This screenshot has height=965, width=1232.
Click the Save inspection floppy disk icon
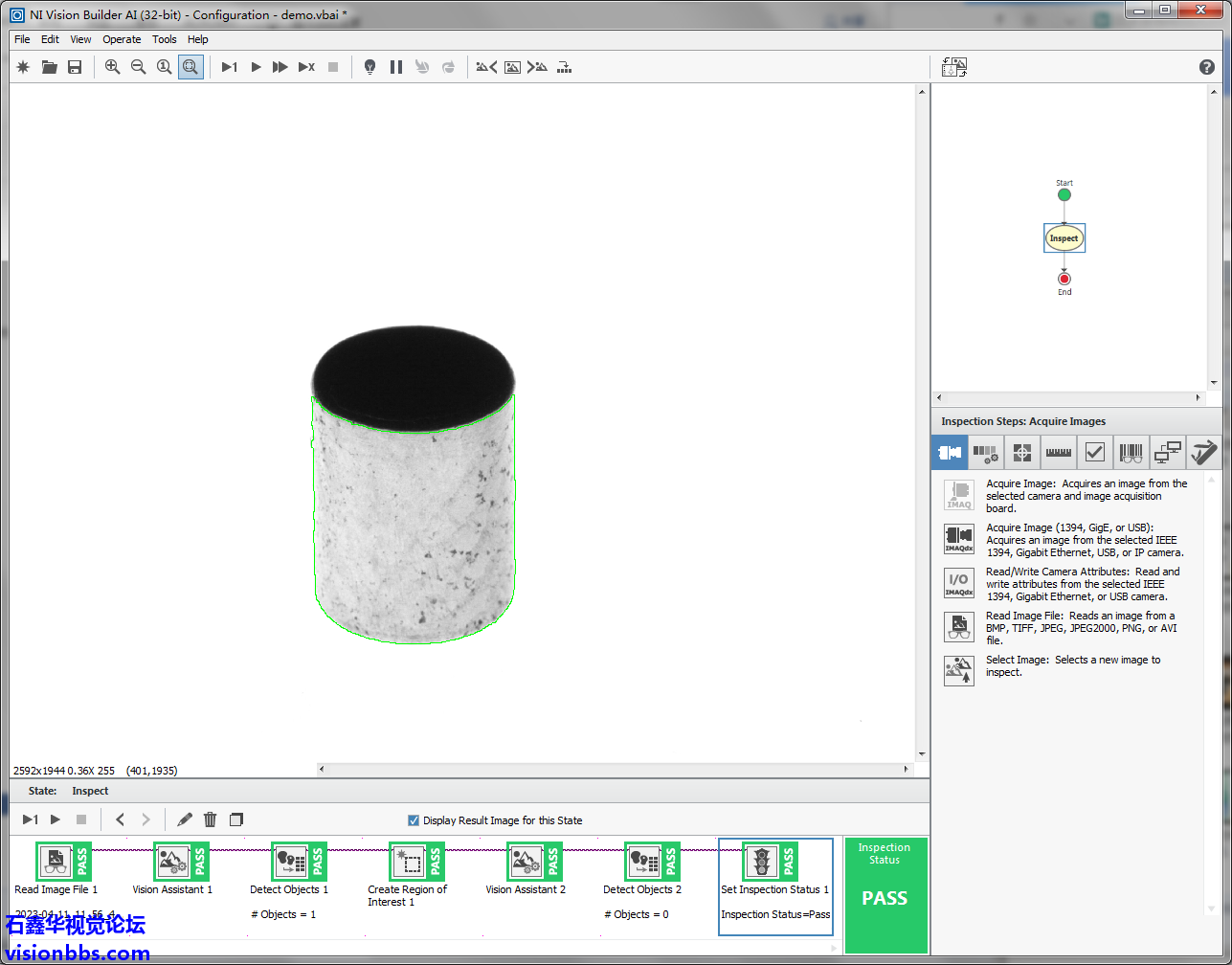coord(75,67)
